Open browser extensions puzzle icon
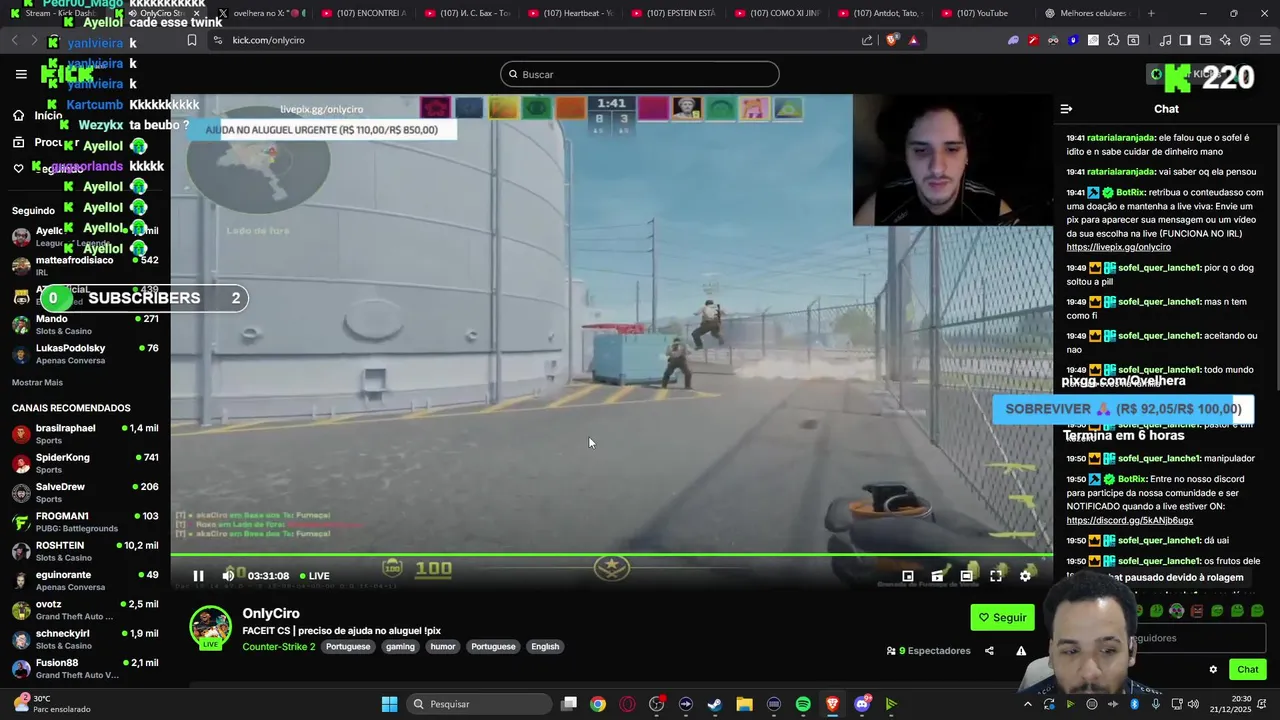This screenshot has width=1280, height=720. (1113, 40)
